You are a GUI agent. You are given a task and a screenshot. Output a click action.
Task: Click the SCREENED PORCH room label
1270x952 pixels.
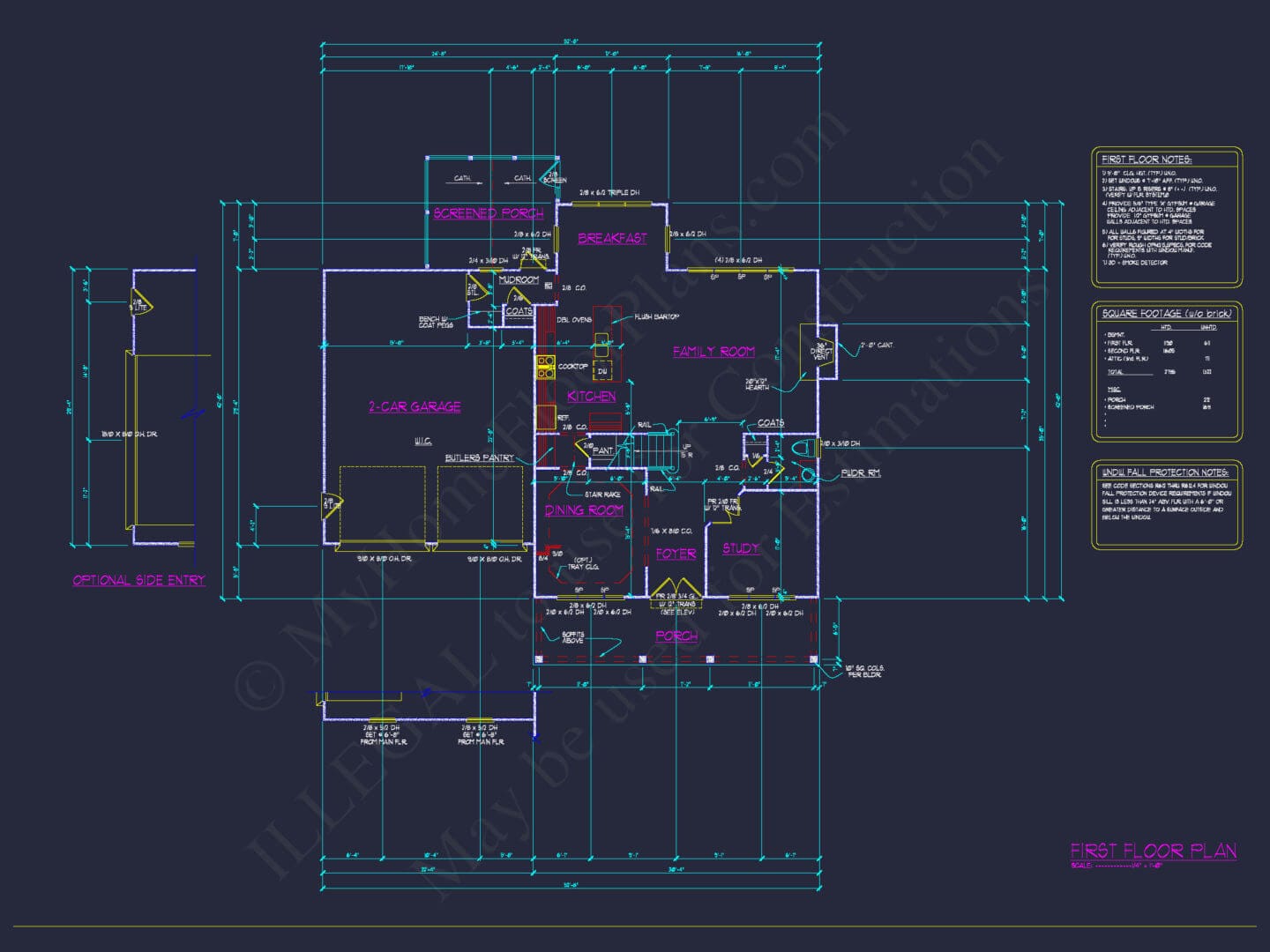tap(489, 213)
